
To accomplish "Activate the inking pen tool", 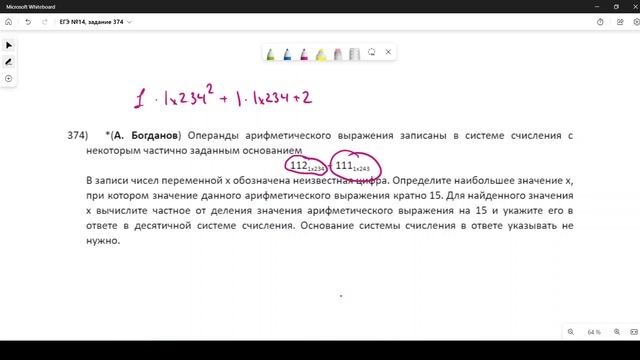I will click(x=9, y=62).
